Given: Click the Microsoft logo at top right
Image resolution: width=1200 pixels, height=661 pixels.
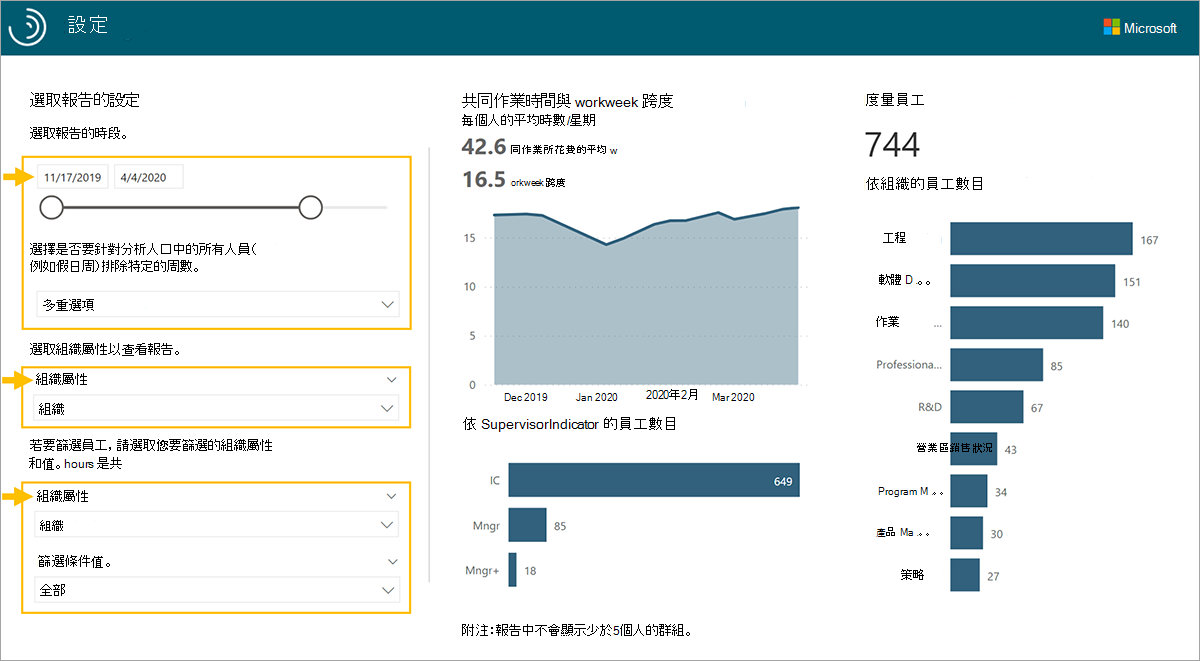Looking at the screenshot, I should (1142, 27).
